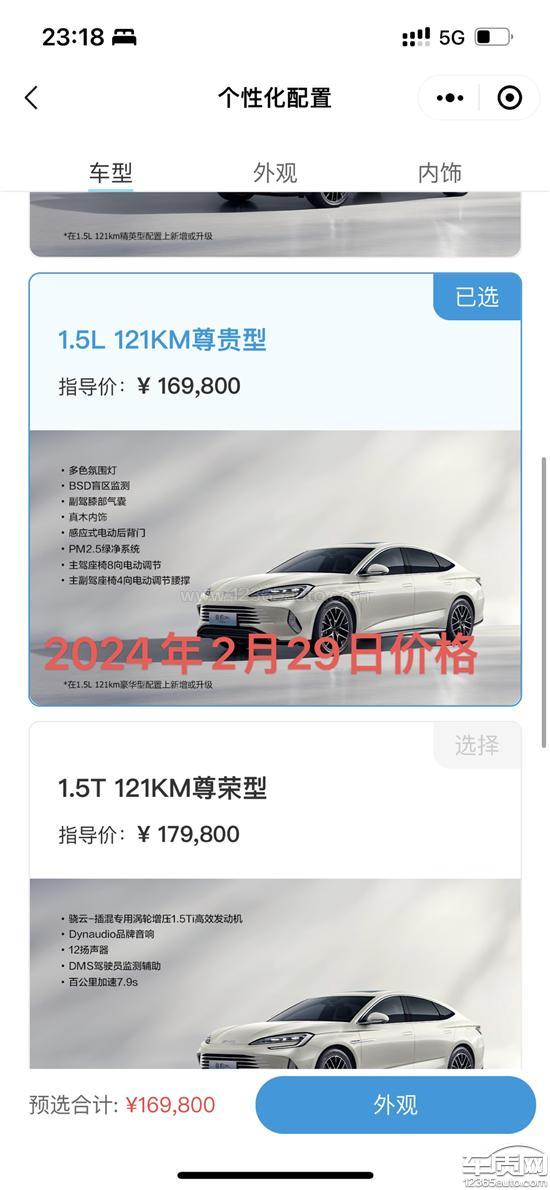
Task: Tap the battery status icon
Action: click(493, 36)
